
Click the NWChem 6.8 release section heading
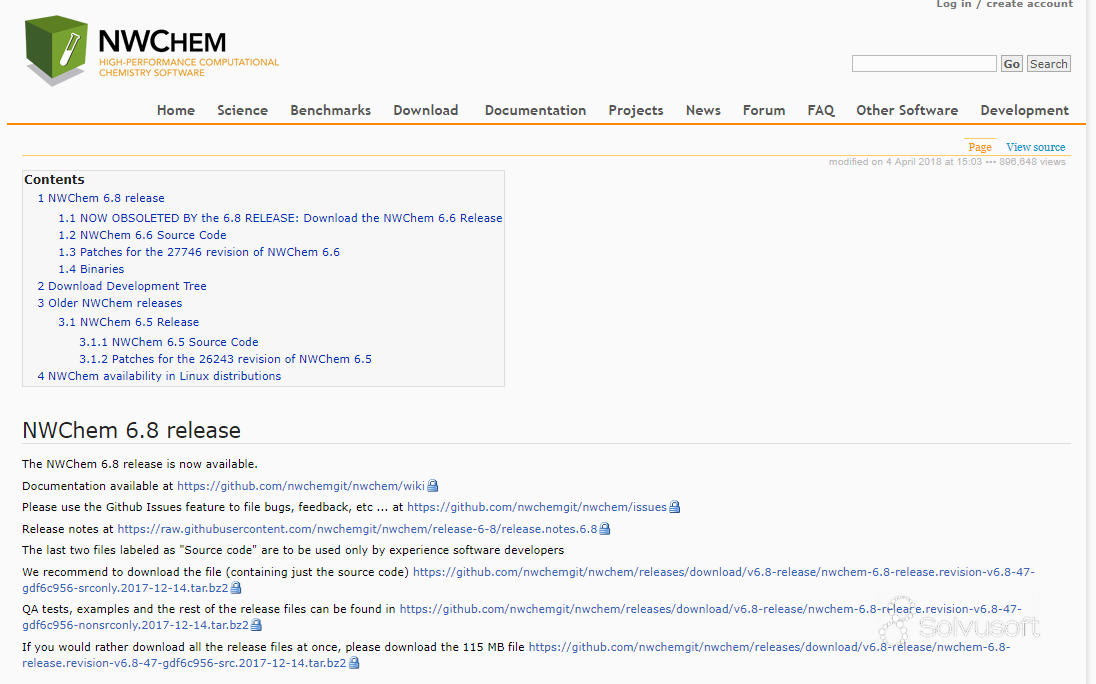click(131, 430)
